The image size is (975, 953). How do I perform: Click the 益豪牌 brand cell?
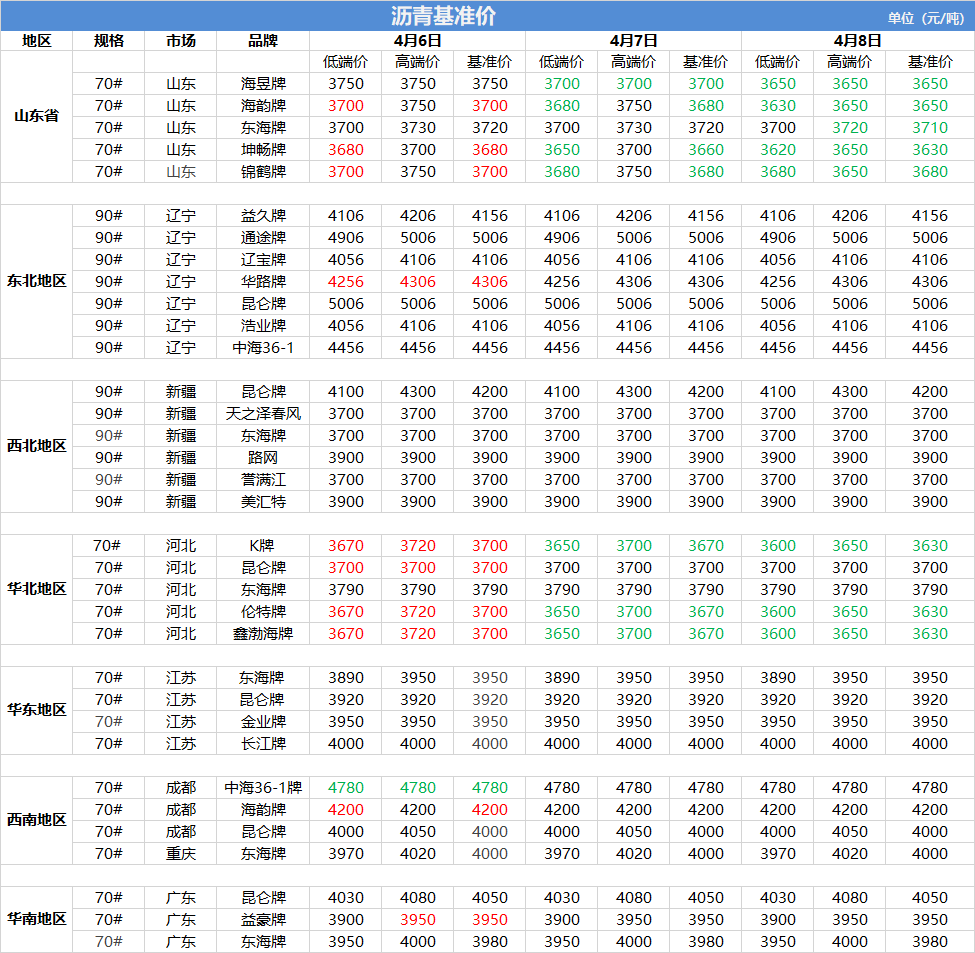tap(263, 920)
